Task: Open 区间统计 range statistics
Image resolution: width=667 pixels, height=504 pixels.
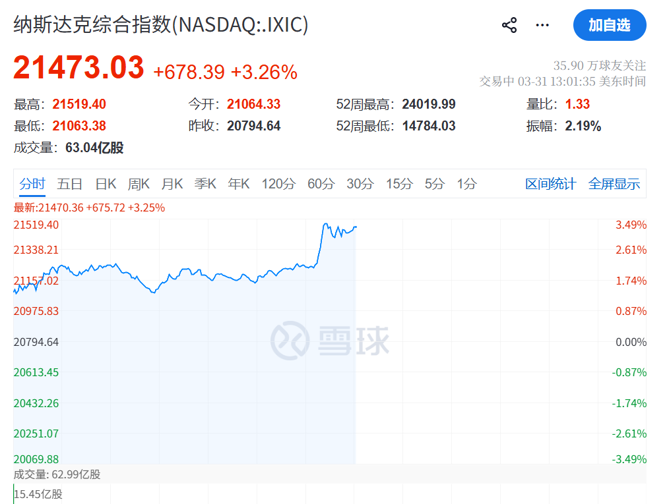Action: point(551,184)
